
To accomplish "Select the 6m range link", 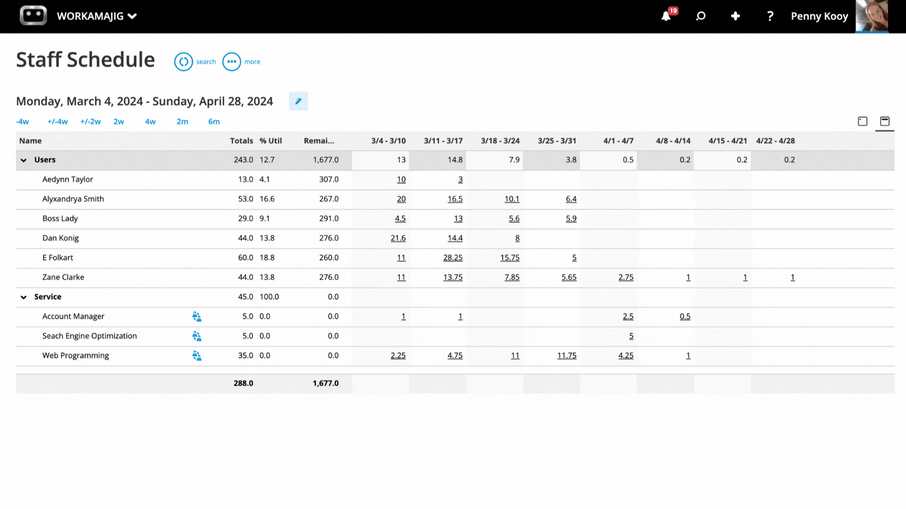I will pos(214,121).
